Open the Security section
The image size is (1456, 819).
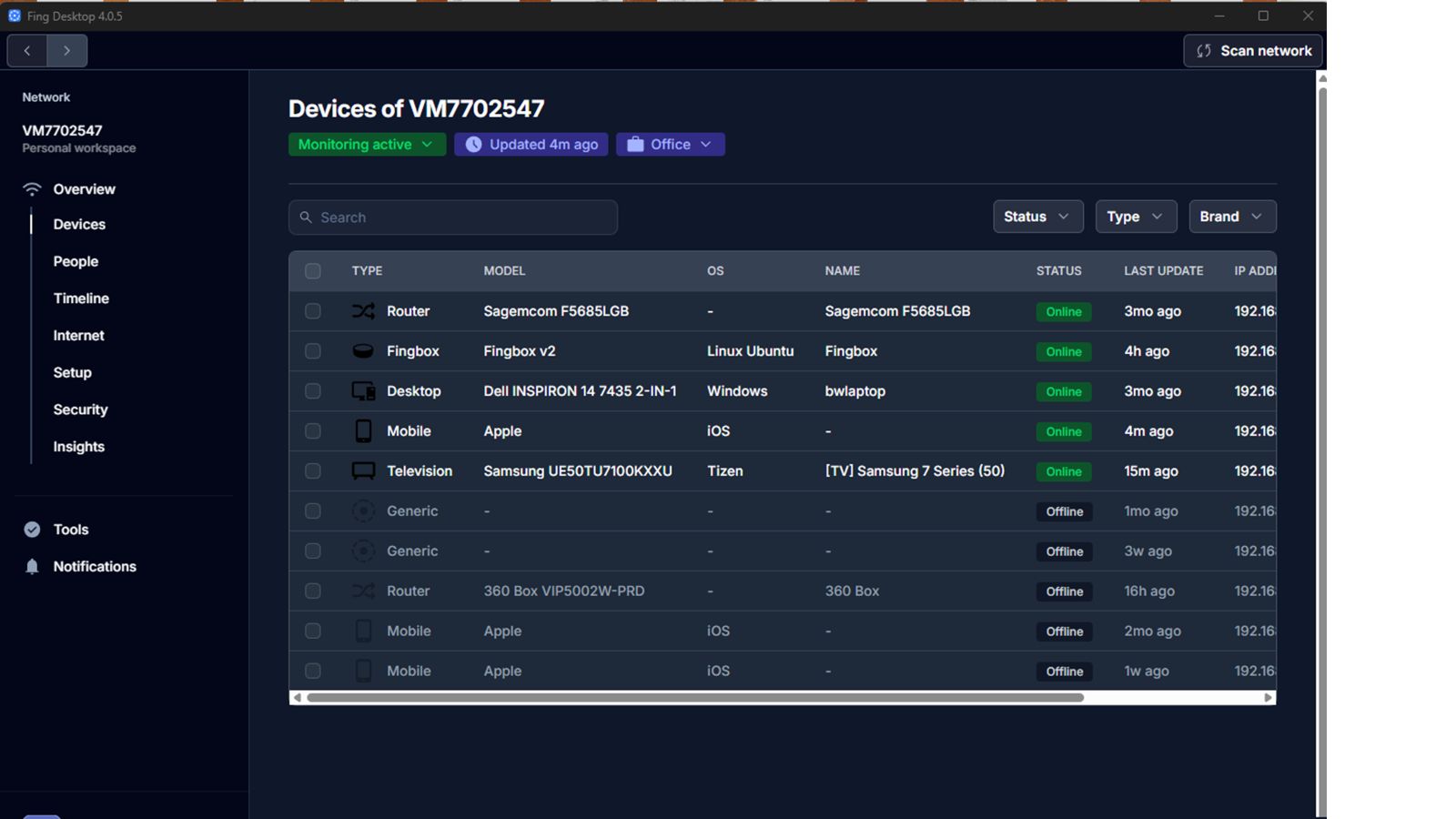[x=80, y=410]
